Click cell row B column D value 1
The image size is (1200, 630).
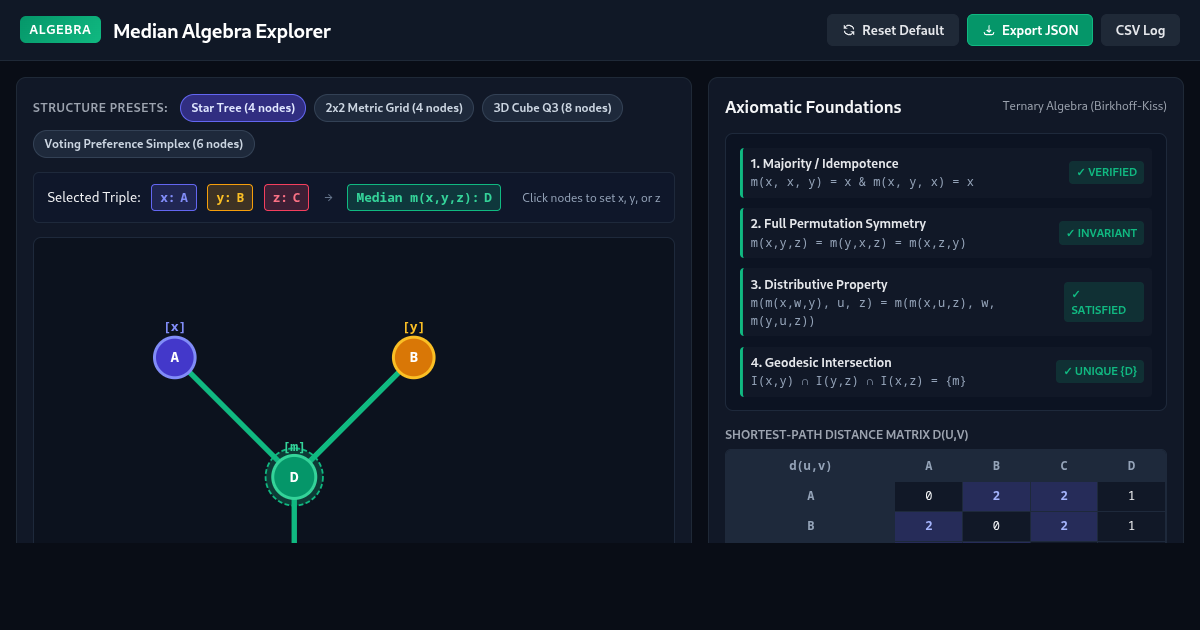(x=1132, y=526)
